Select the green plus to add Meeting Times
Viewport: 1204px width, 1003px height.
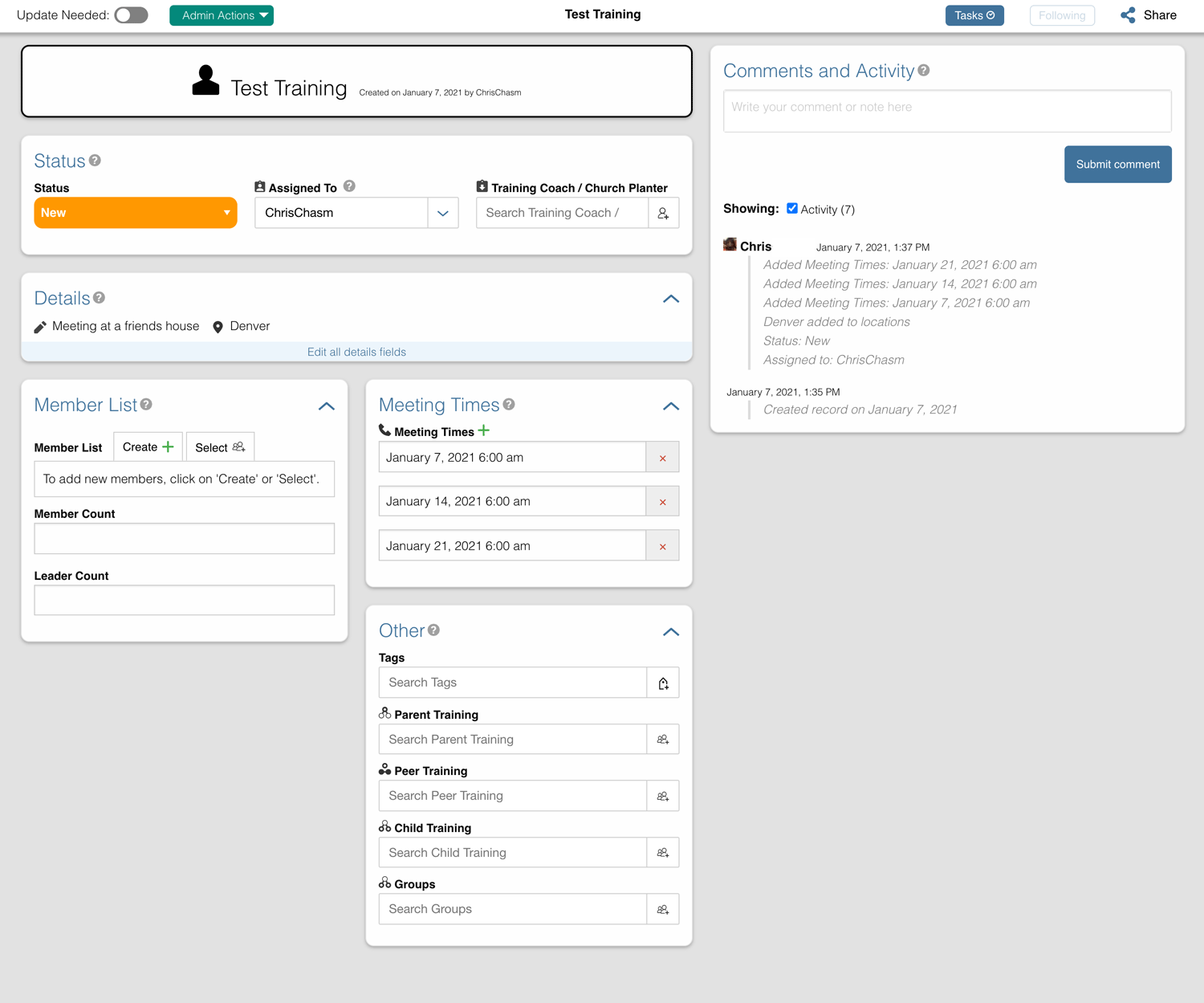point(484,430)
